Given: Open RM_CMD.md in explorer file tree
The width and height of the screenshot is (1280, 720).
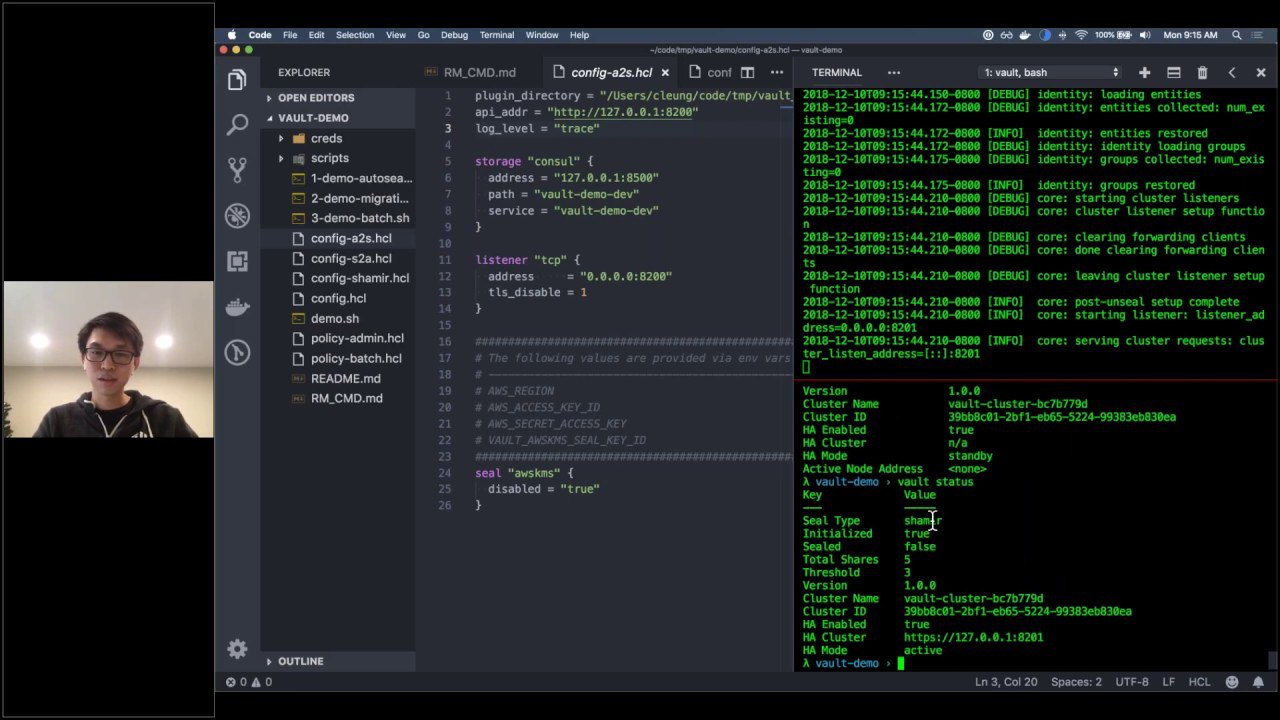Looking at the screenshot, I should (x=346, y=398).
